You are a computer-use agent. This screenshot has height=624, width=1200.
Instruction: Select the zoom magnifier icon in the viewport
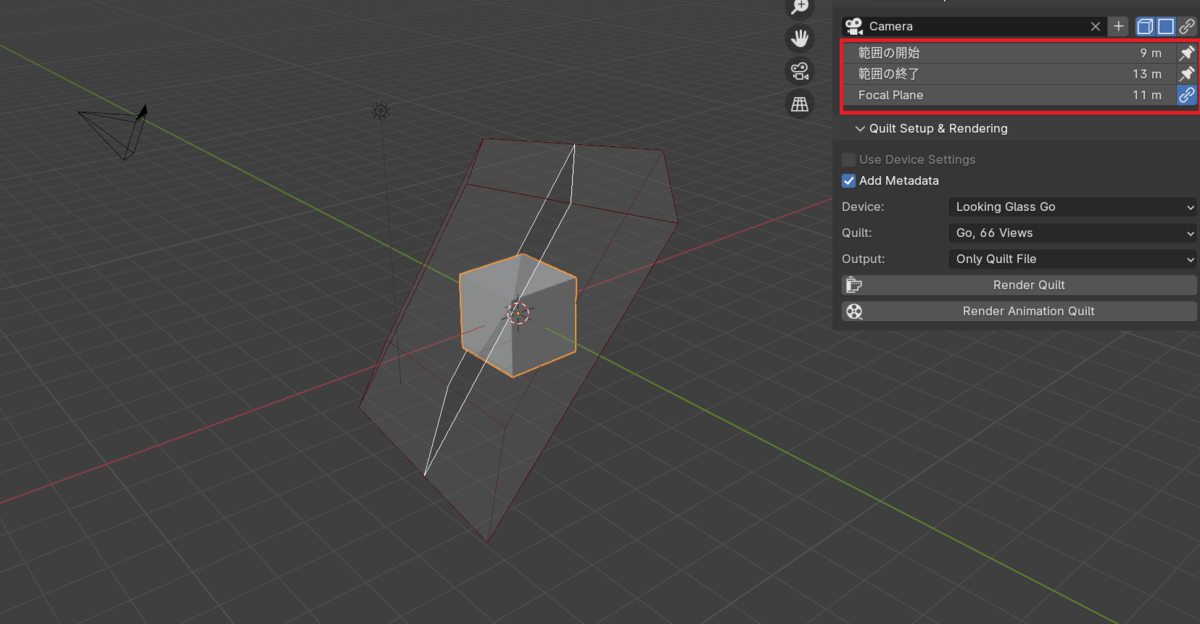click(x=799, y=7)
